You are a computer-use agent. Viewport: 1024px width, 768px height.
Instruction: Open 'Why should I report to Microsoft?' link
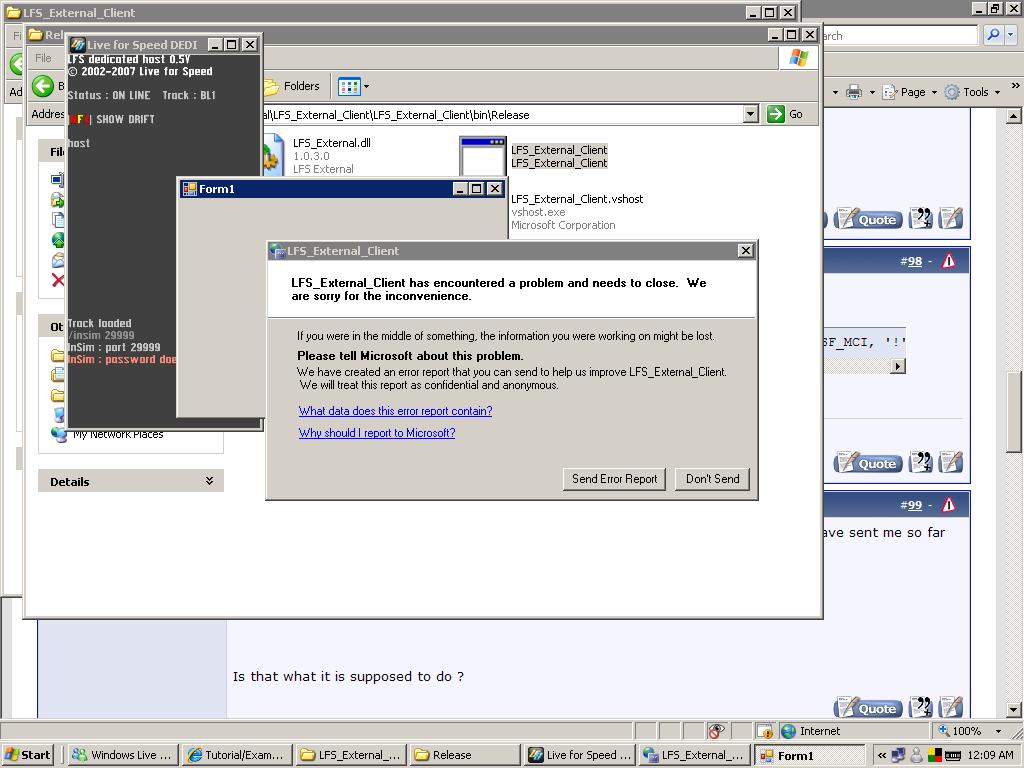coord(377,433)
